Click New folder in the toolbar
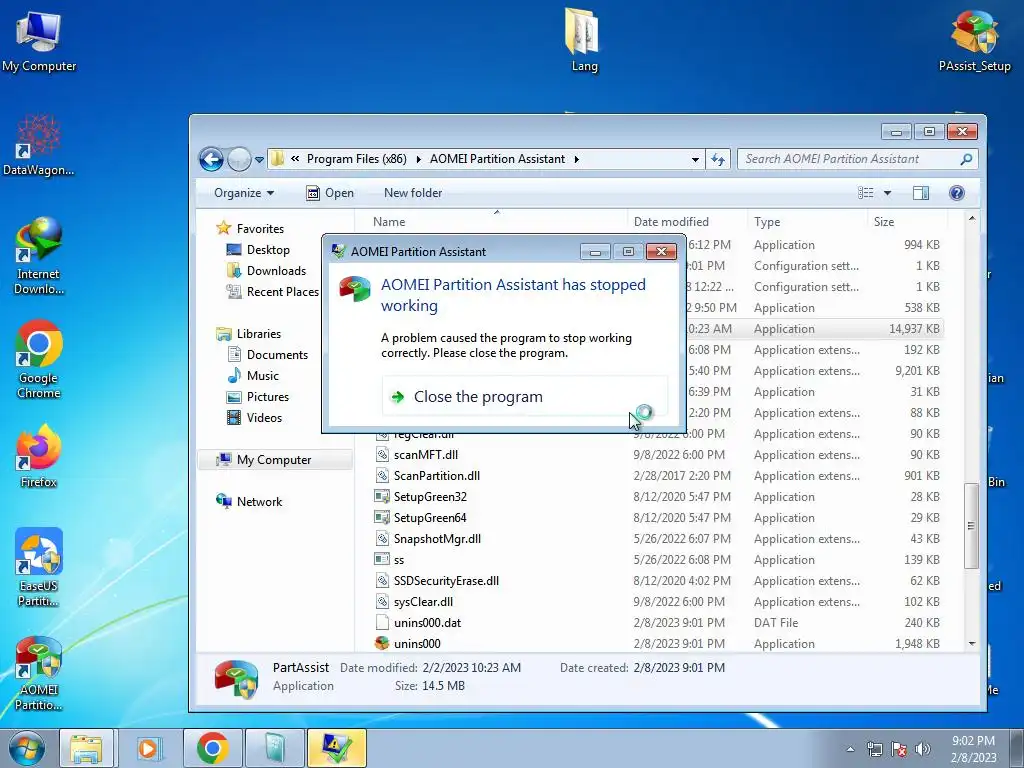 tap(413, 193)
